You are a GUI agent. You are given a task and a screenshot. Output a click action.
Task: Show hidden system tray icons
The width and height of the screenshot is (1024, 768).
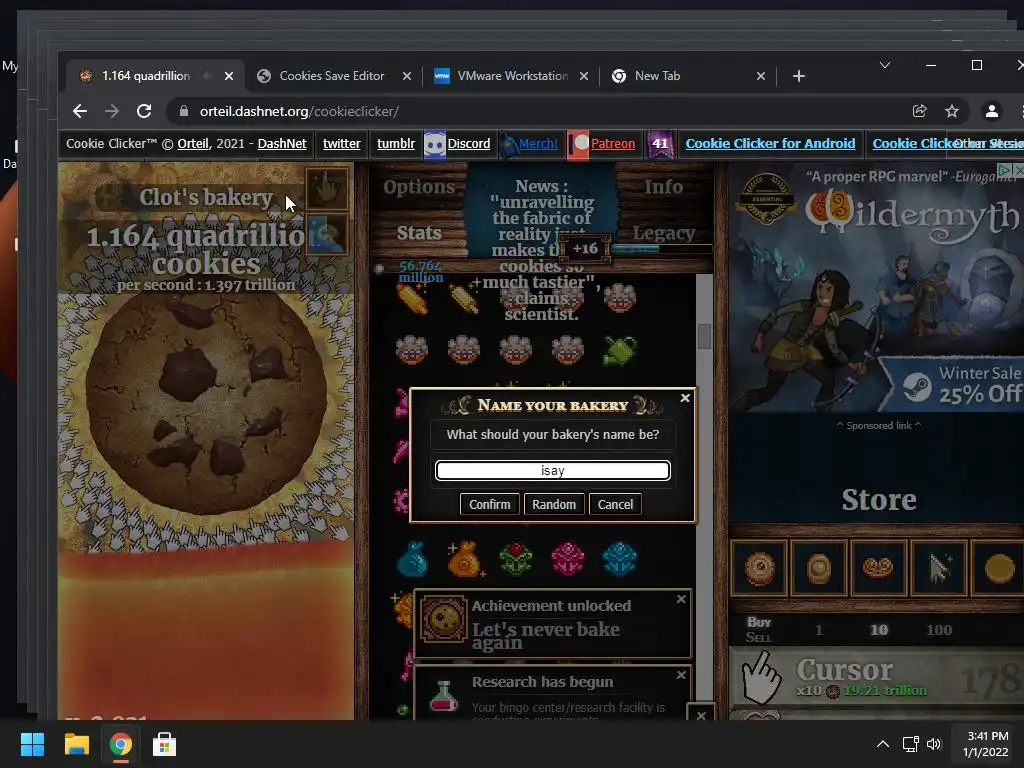[x=883, y=744]
